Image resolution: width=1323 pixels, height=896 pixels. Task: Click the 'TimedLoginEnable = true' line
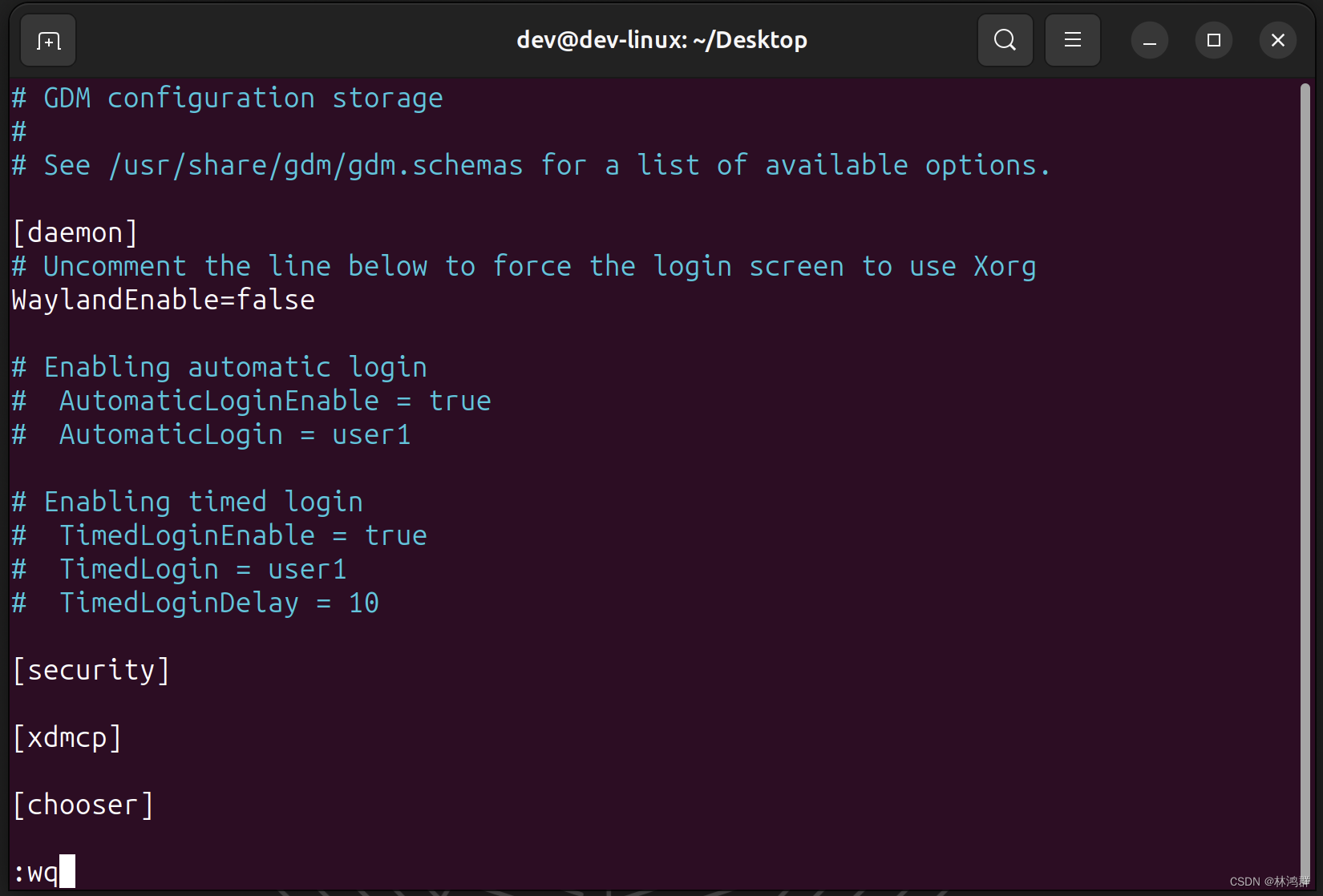point(219,535)
